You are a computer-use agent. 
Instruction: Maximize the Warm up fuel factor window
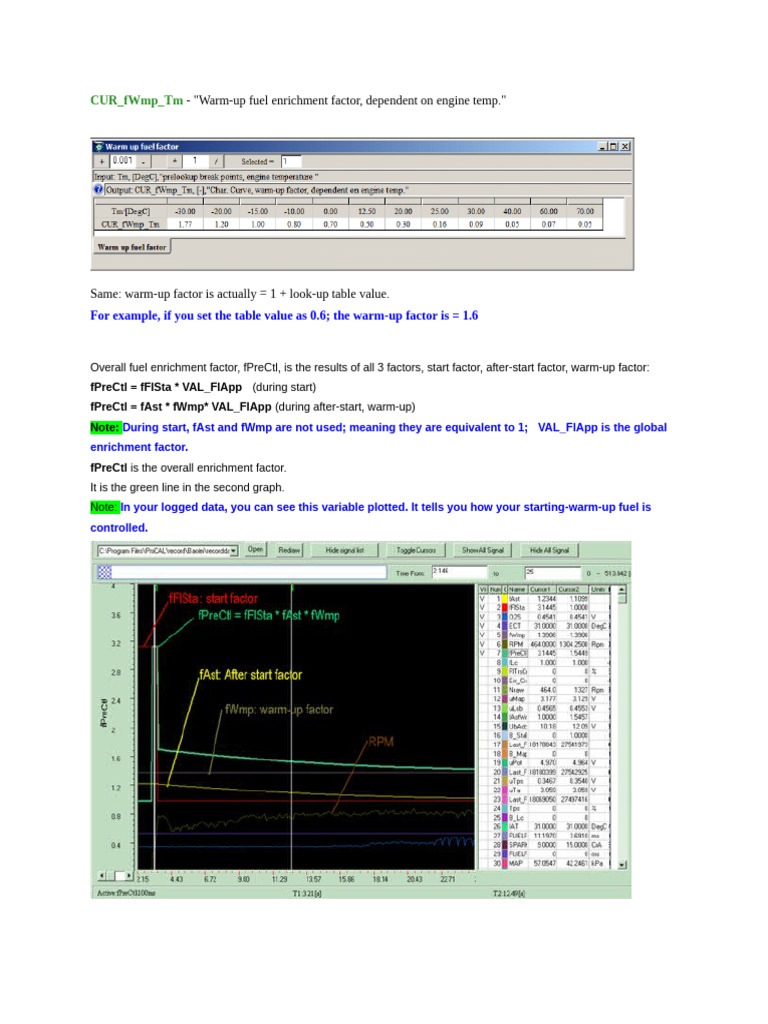tap(613, 146)
